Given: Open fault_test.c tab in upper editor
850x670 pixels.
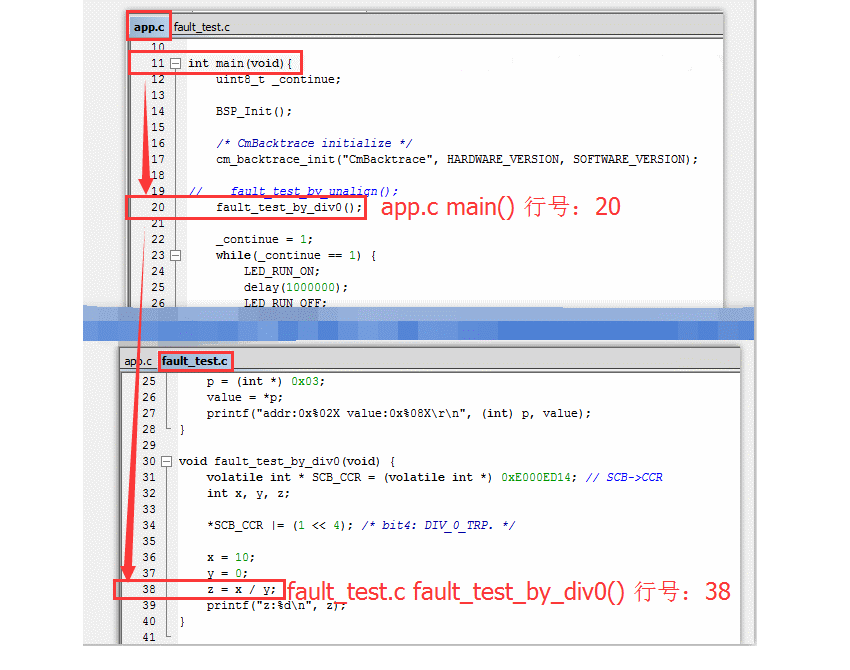Looking at the screenshot, I should point(201,27).
